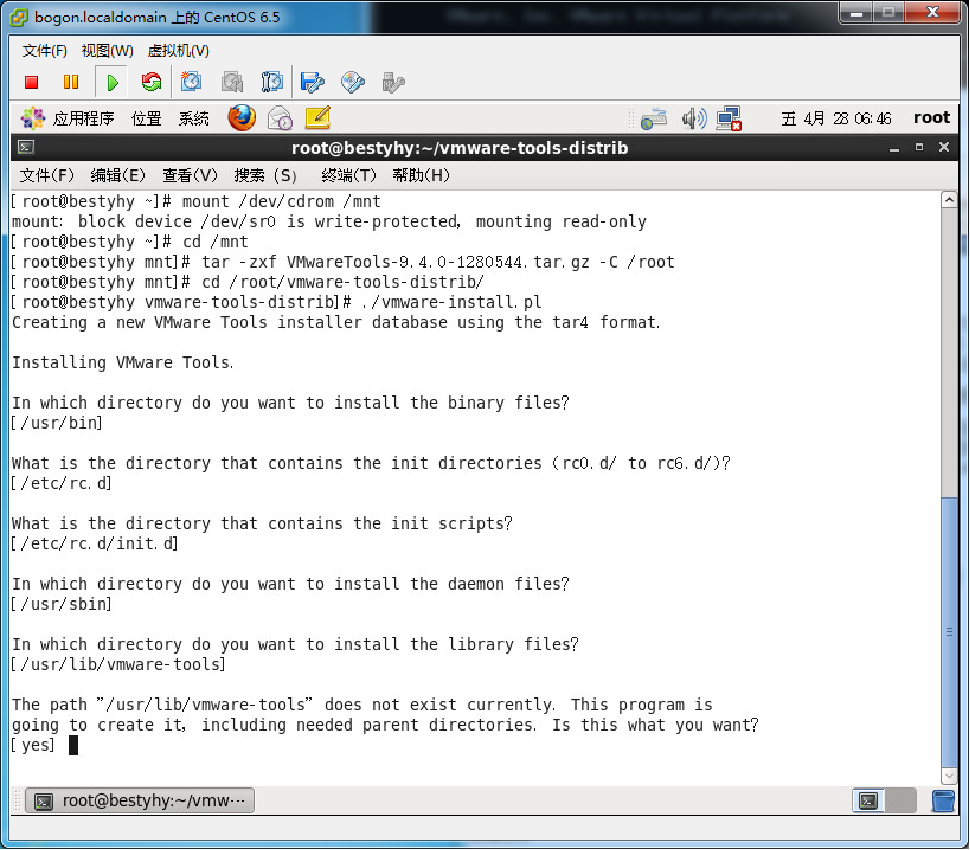
Task: Click the CD/DVD connect device icon
Action: click(353, 82)
